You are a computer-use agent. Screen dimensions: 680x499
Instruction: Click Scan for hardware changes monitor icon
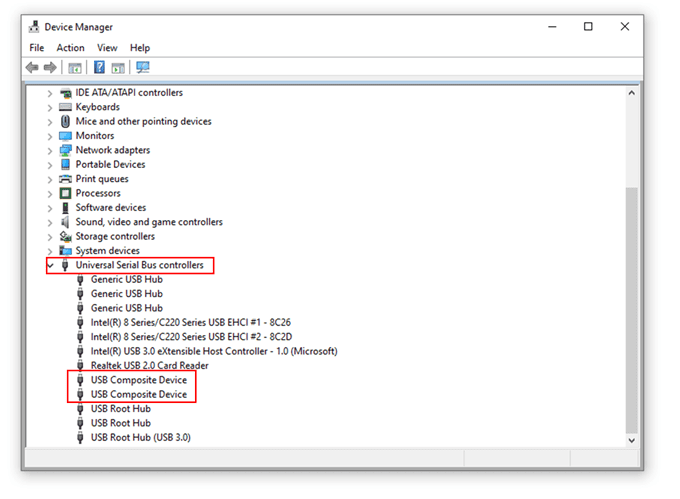142,67
